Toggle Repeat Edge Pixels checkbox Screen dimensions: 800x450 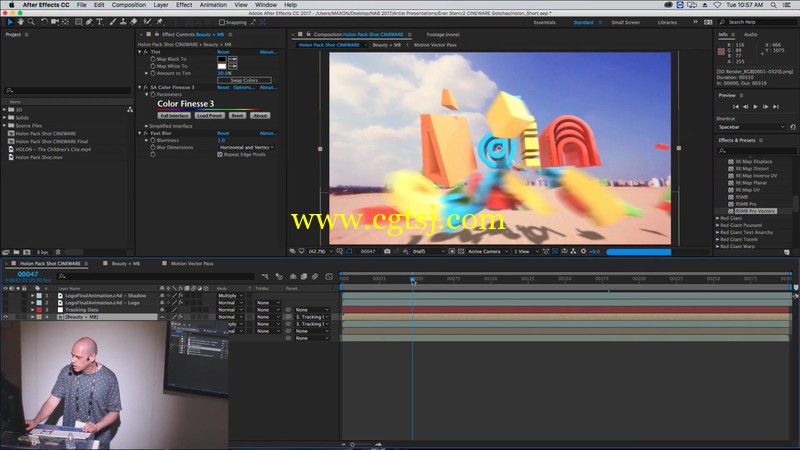coord(220,155)
